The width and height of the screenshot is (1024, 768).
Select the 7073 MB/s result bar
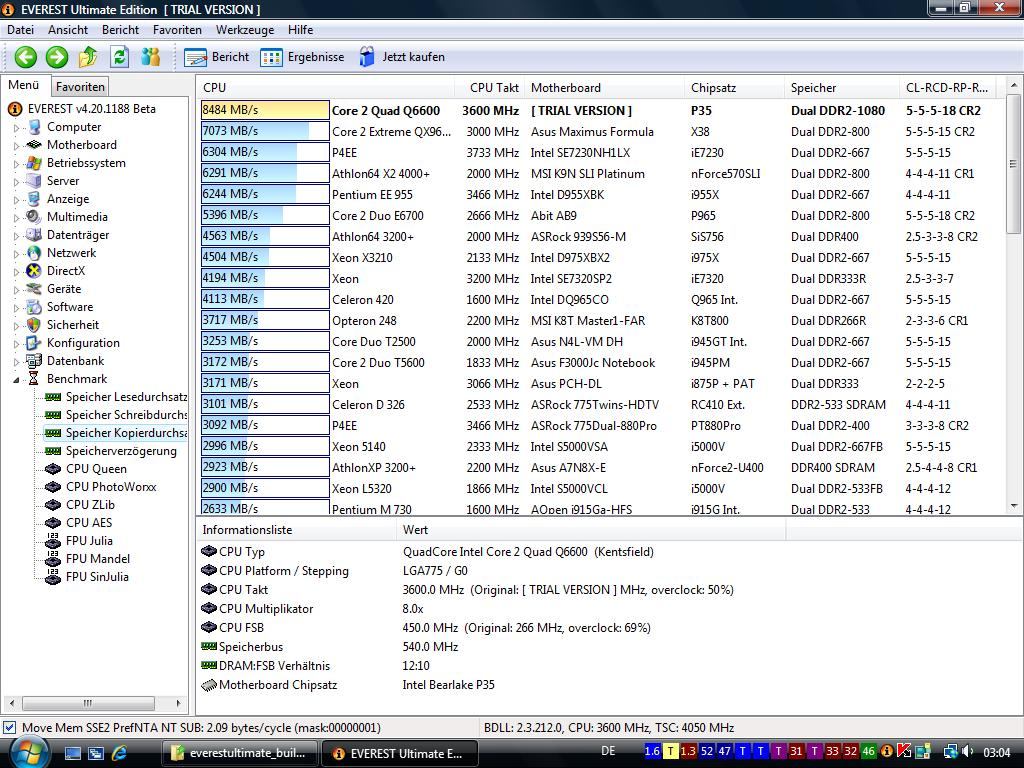(x=265, y=131)
